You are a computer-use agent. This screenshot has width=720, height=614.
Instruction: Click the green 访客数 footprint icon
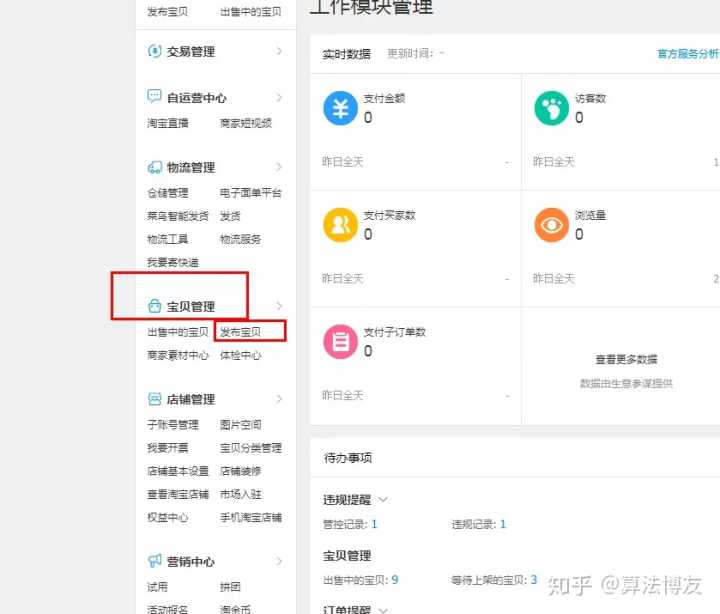coord(551,108)
